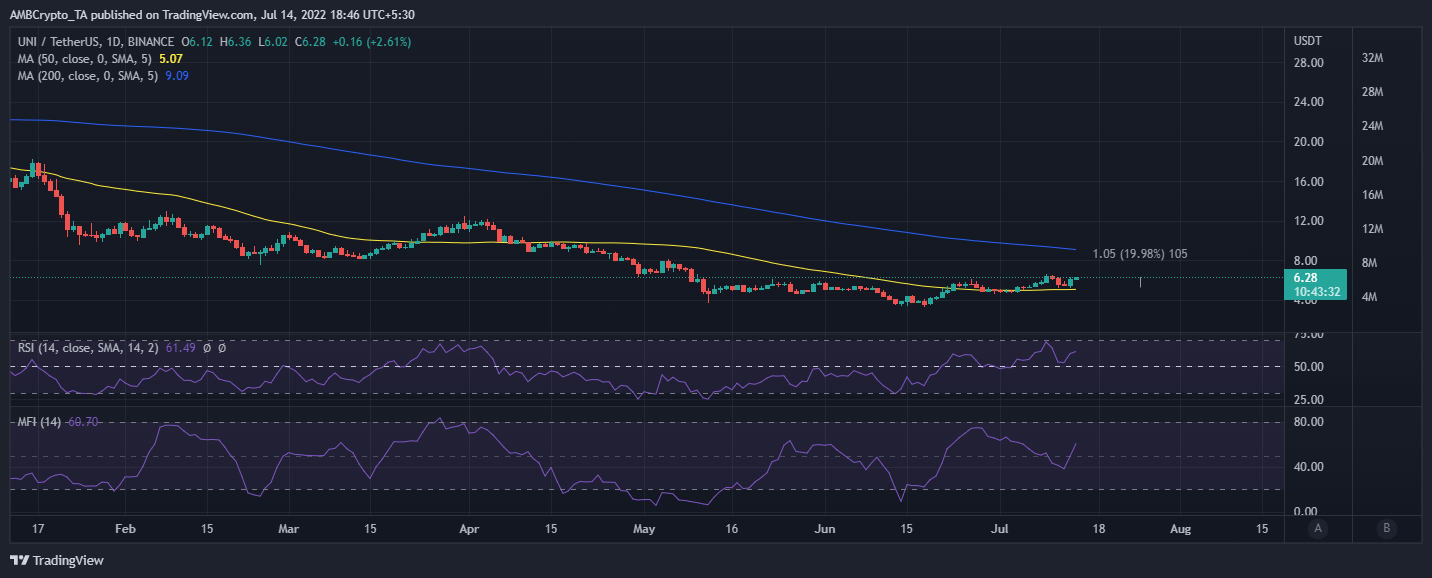Toggle the auto-scale 'A' button
This screenshot has height=578, width=1432.
coord(1318,528)
